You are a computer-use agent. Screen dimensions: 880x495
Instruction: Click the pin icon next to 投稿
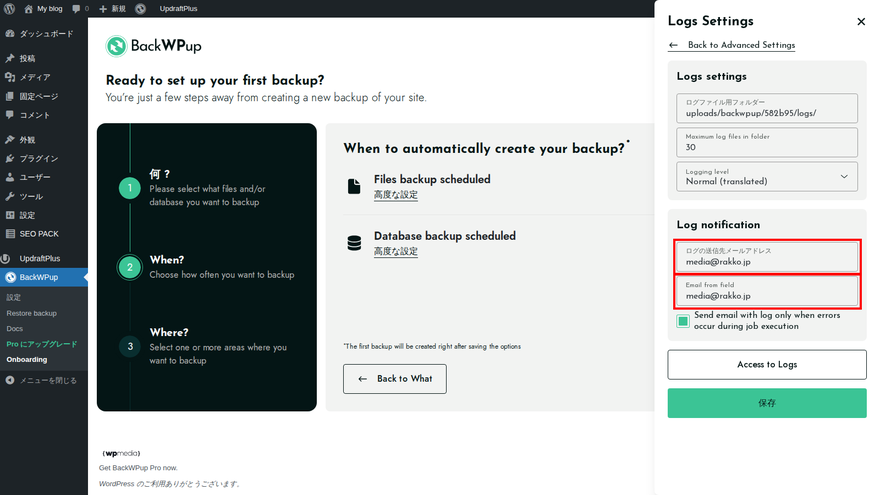coord(10,58)
